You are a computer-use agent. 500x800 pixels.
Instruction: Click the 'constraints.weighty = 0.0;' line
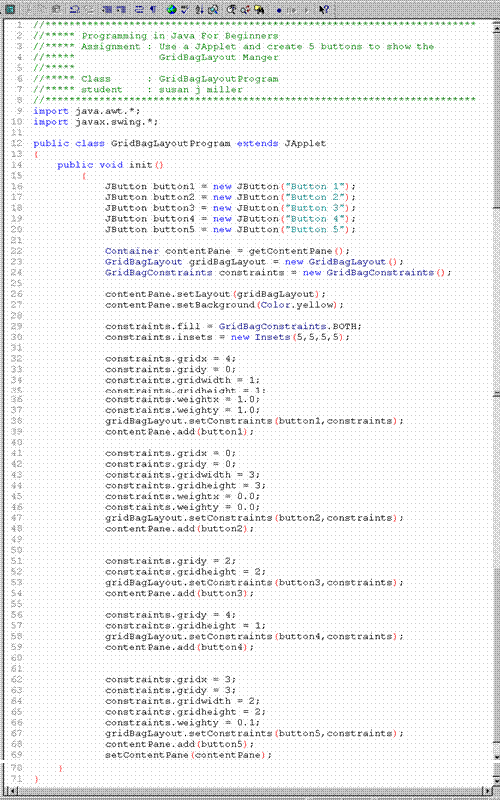tap(183, 507)
